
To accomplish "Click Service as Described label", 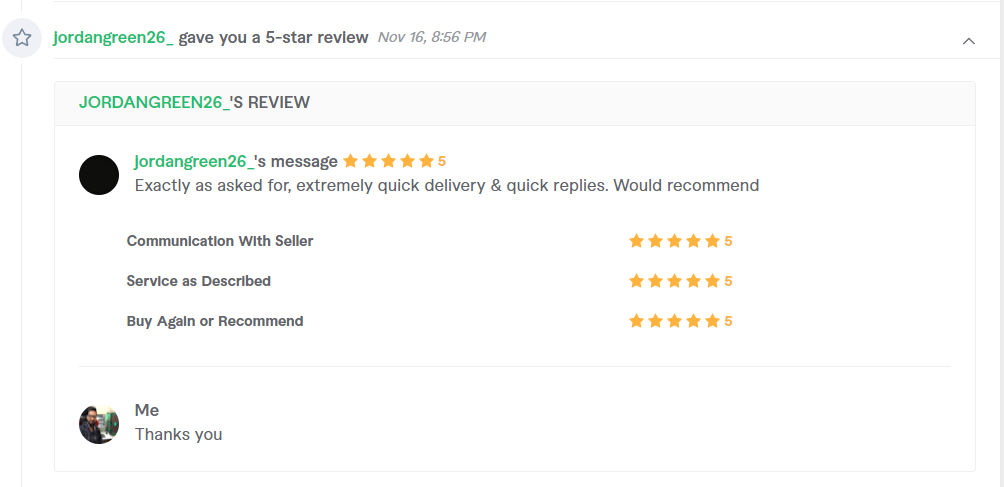I will point(198,281).
